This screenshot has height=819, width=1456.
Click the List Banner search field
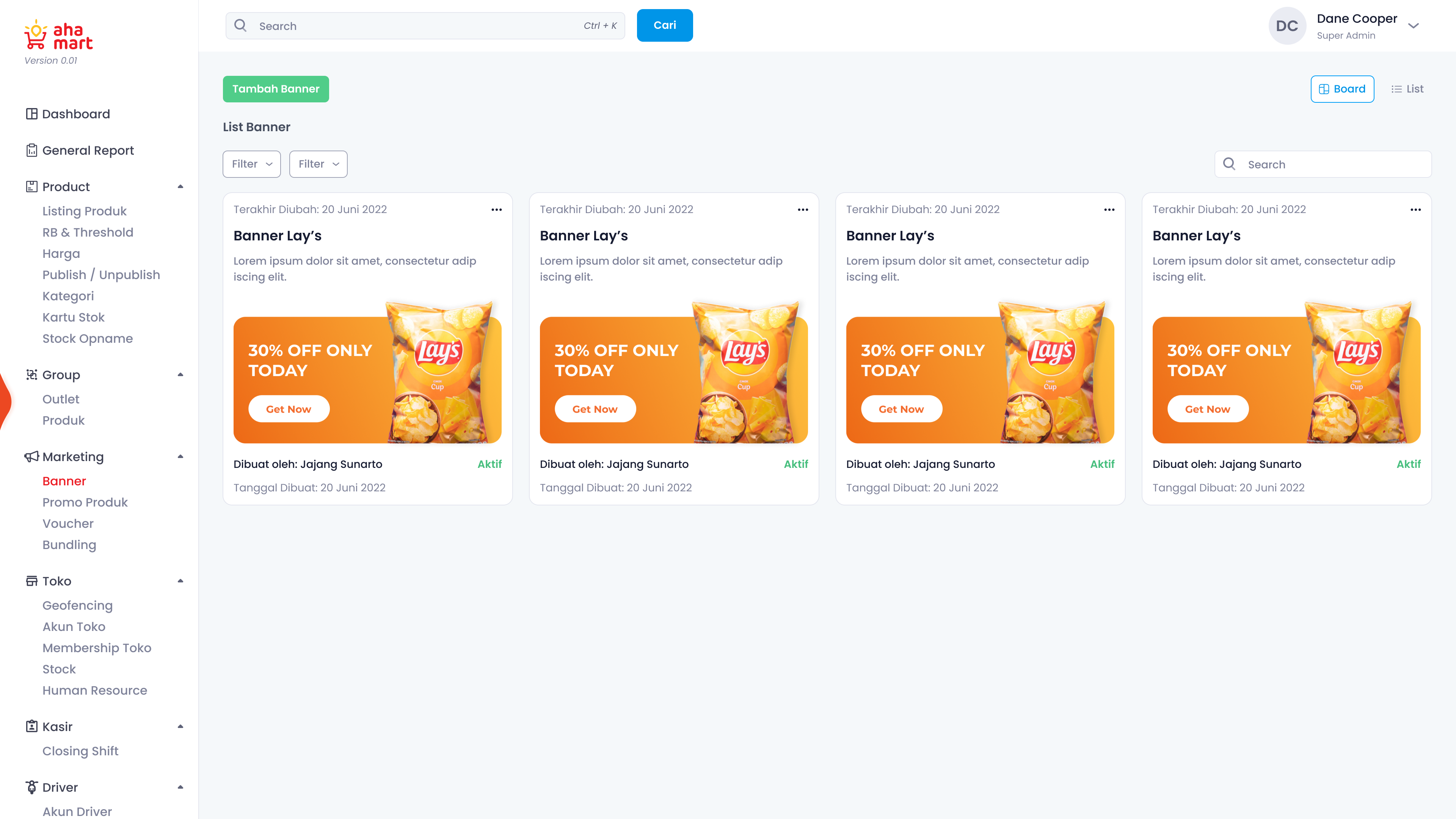click(x=1323, y=164)
